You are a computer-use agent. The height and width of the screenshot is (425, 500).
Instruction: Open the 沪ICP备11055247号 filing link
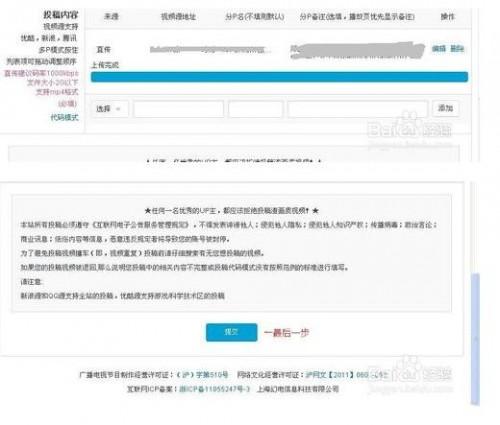pos(214,389)
